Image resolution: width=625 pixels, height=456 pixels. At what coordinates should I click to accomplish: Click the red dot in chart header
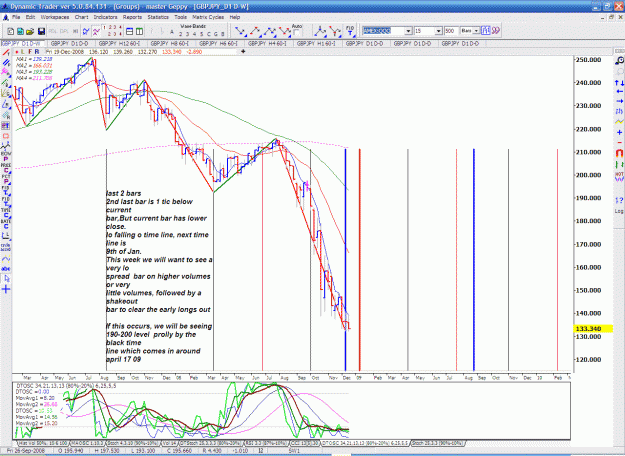tap(17, 52)
